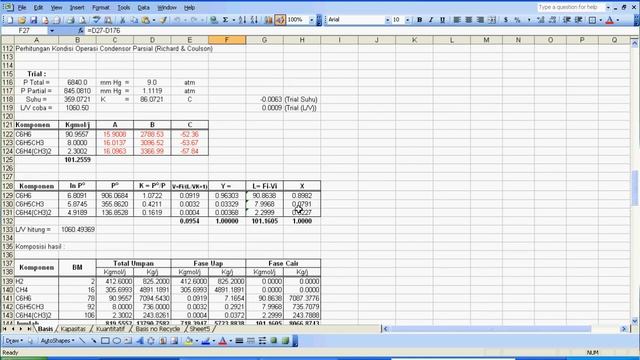
Task: Select the P Total value 6840.0 cell
Action: point(77,82)
